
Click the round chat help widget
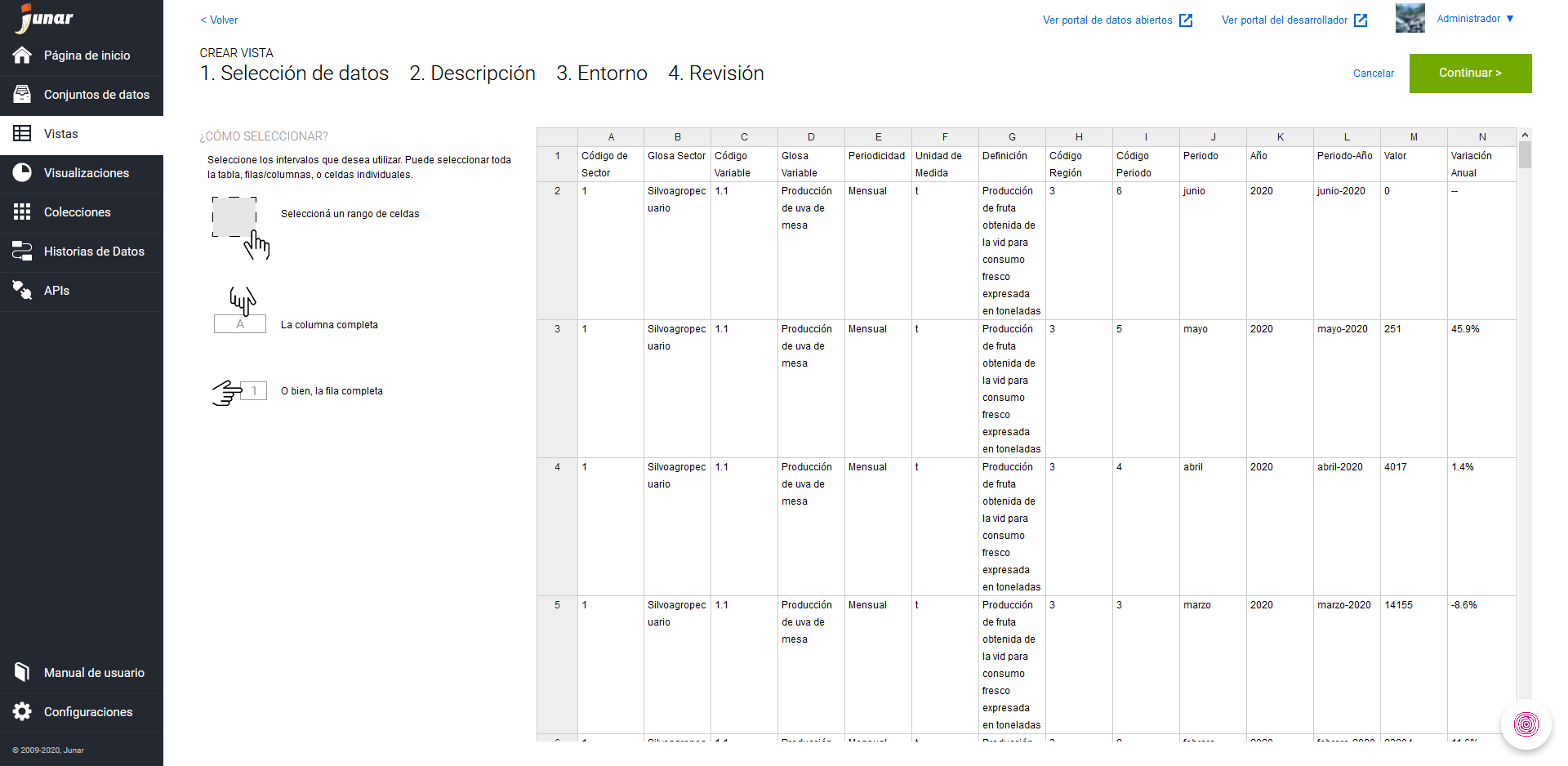[x=1526, y=724]
